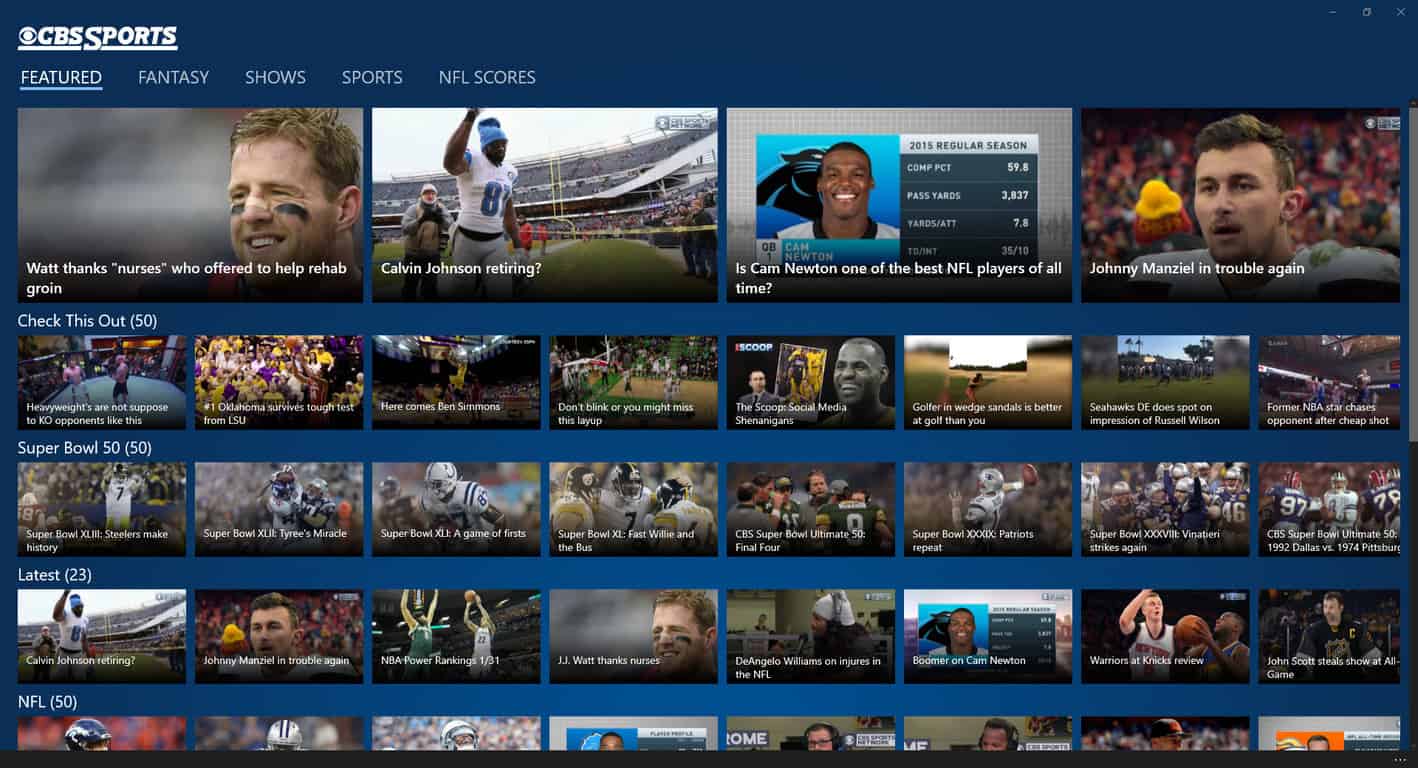The image size is (1418, 768).
Task: Play the Heavyweights not suppose to KO video
Action: pos(102,382)
